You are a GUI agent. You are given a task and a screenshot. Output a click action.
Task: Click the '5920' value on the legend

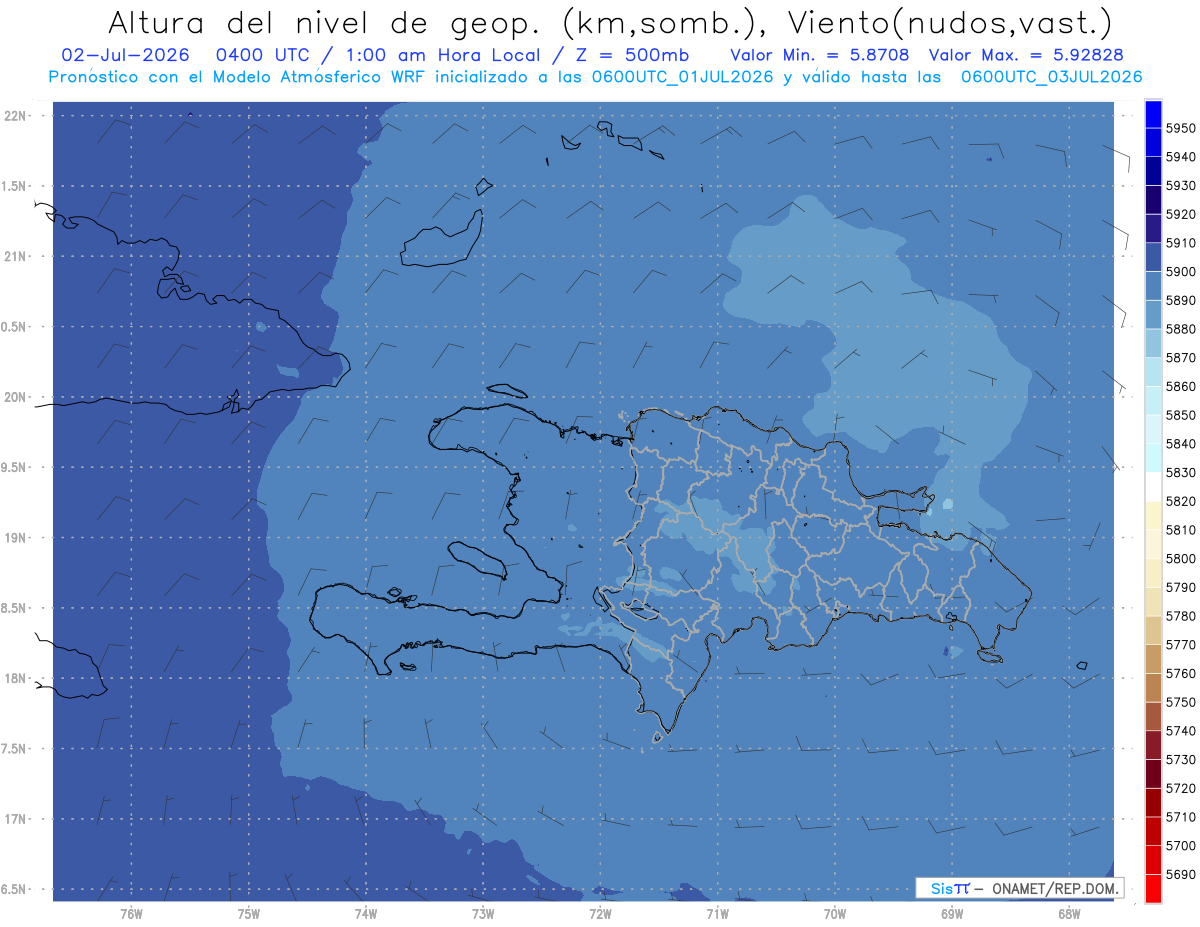tap(1181, 214)
